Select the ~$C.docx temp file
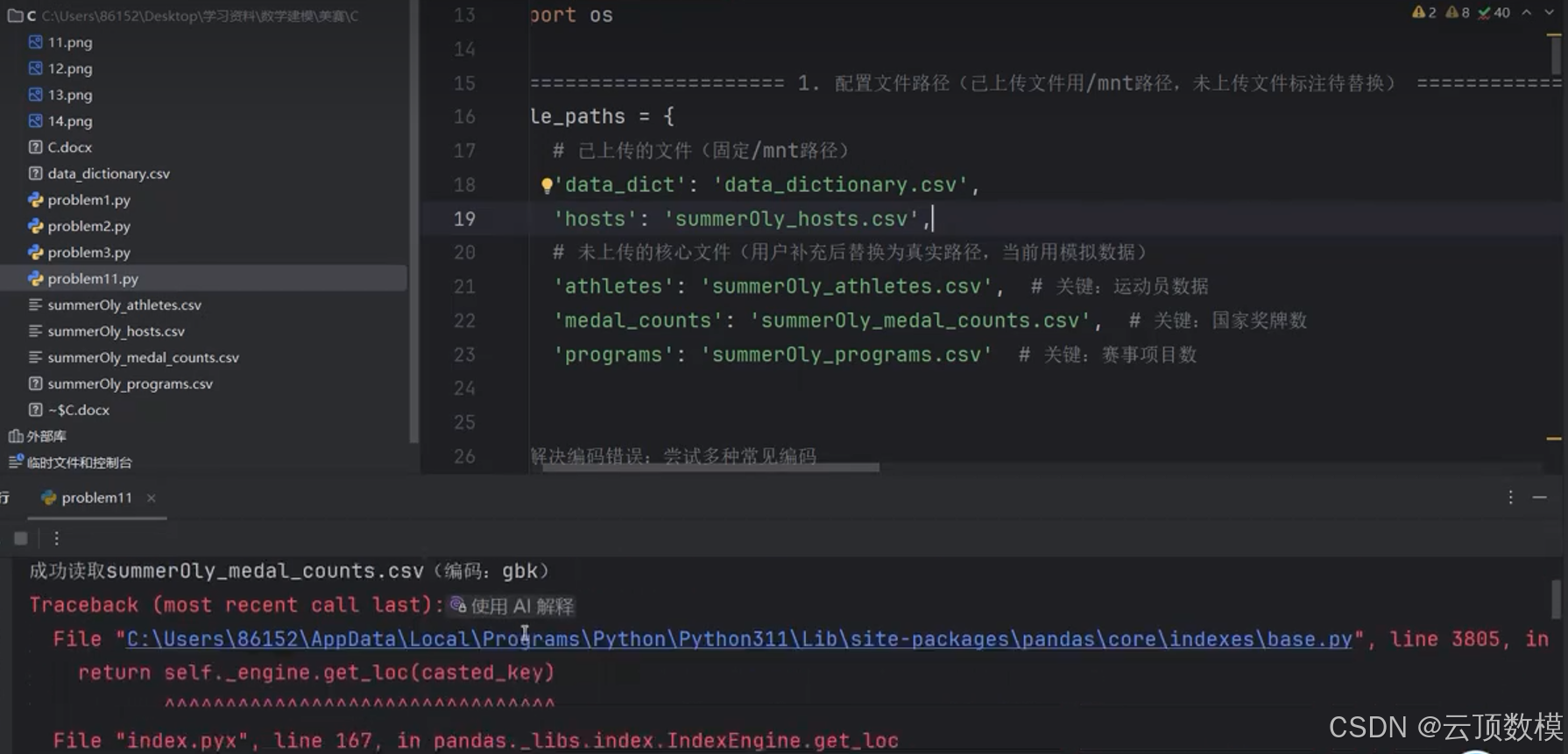1568x754 pixels. [78, 410]
